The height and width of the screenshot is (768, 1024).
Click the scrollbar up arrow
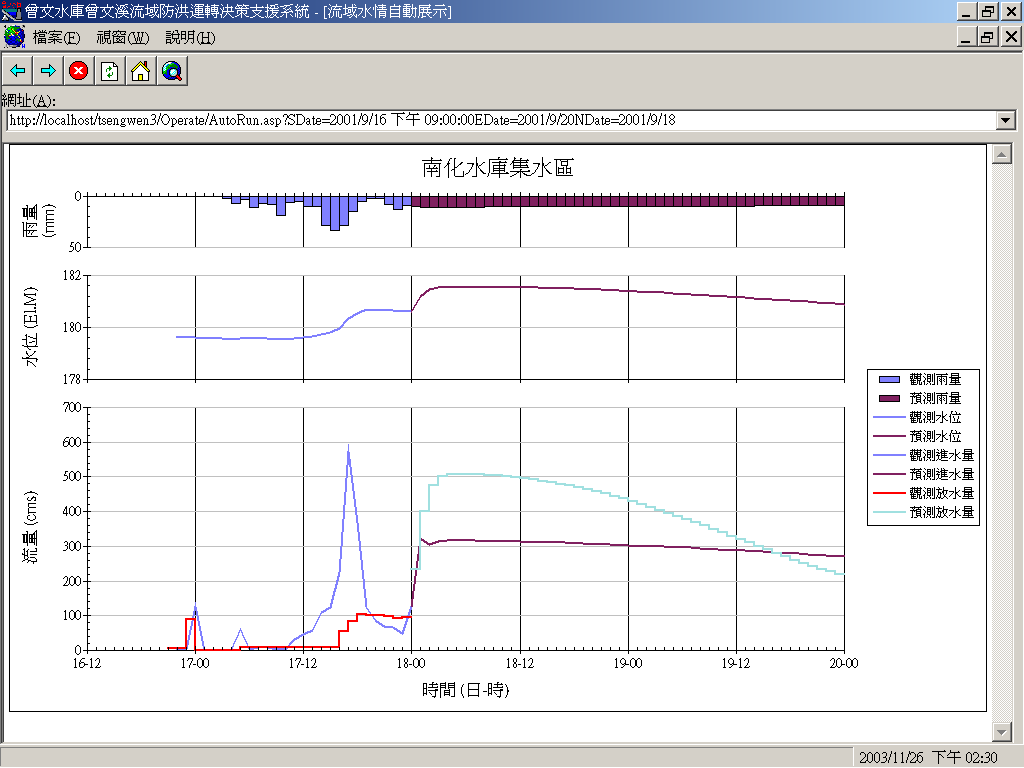point(1002,155)
